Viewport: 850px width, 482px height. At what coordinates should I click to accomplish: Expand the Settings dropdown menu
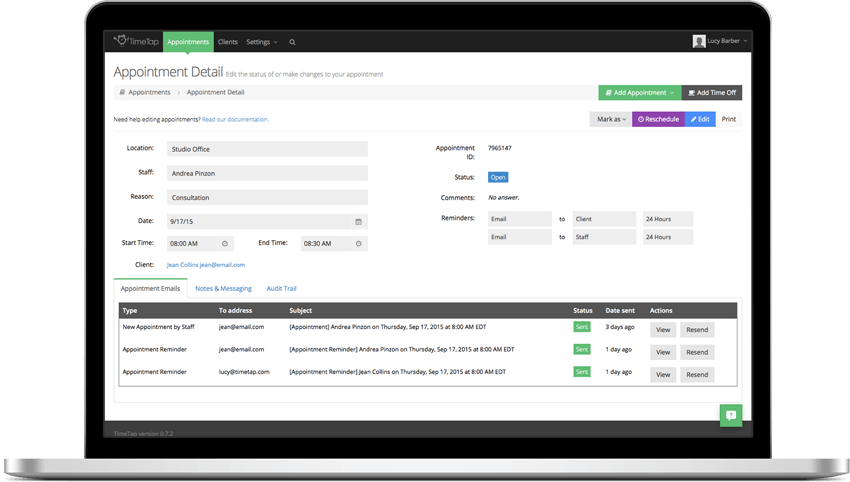coord(262,42)
